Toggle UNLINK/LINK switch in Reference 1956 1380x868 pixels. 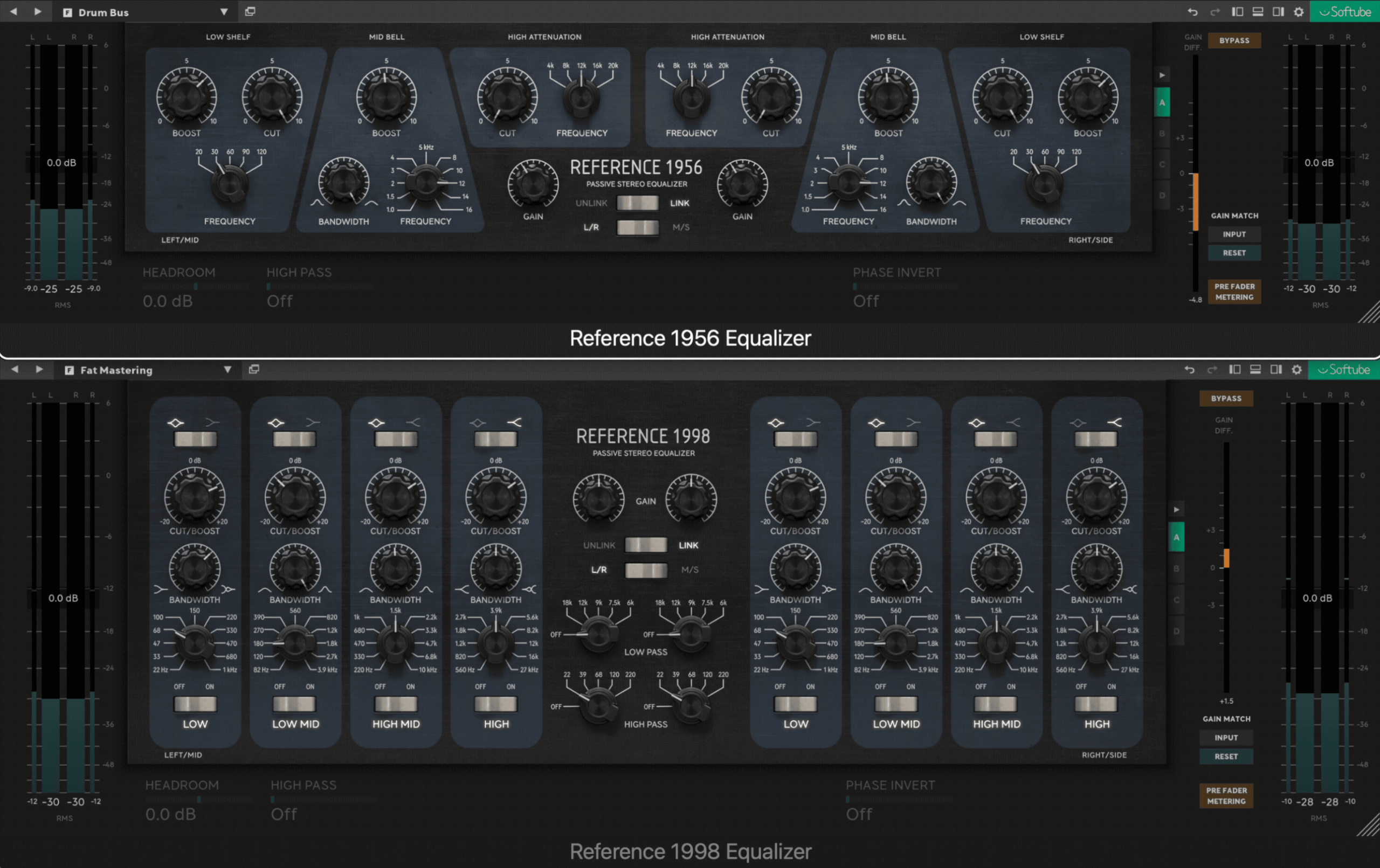(637, 203)
